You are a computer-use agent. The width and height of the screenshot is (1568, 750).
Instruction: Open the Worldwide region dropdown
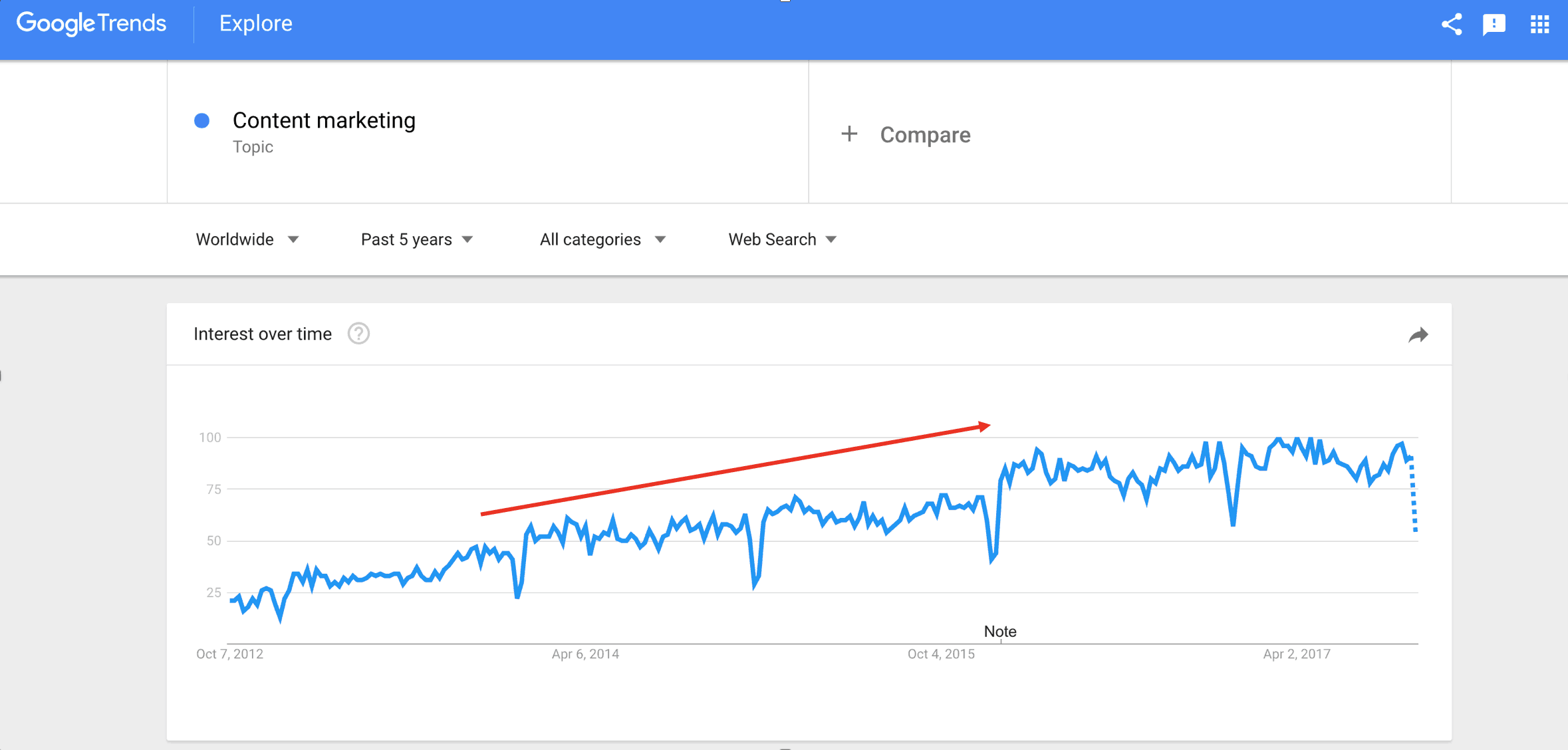[x=247, y=239]
